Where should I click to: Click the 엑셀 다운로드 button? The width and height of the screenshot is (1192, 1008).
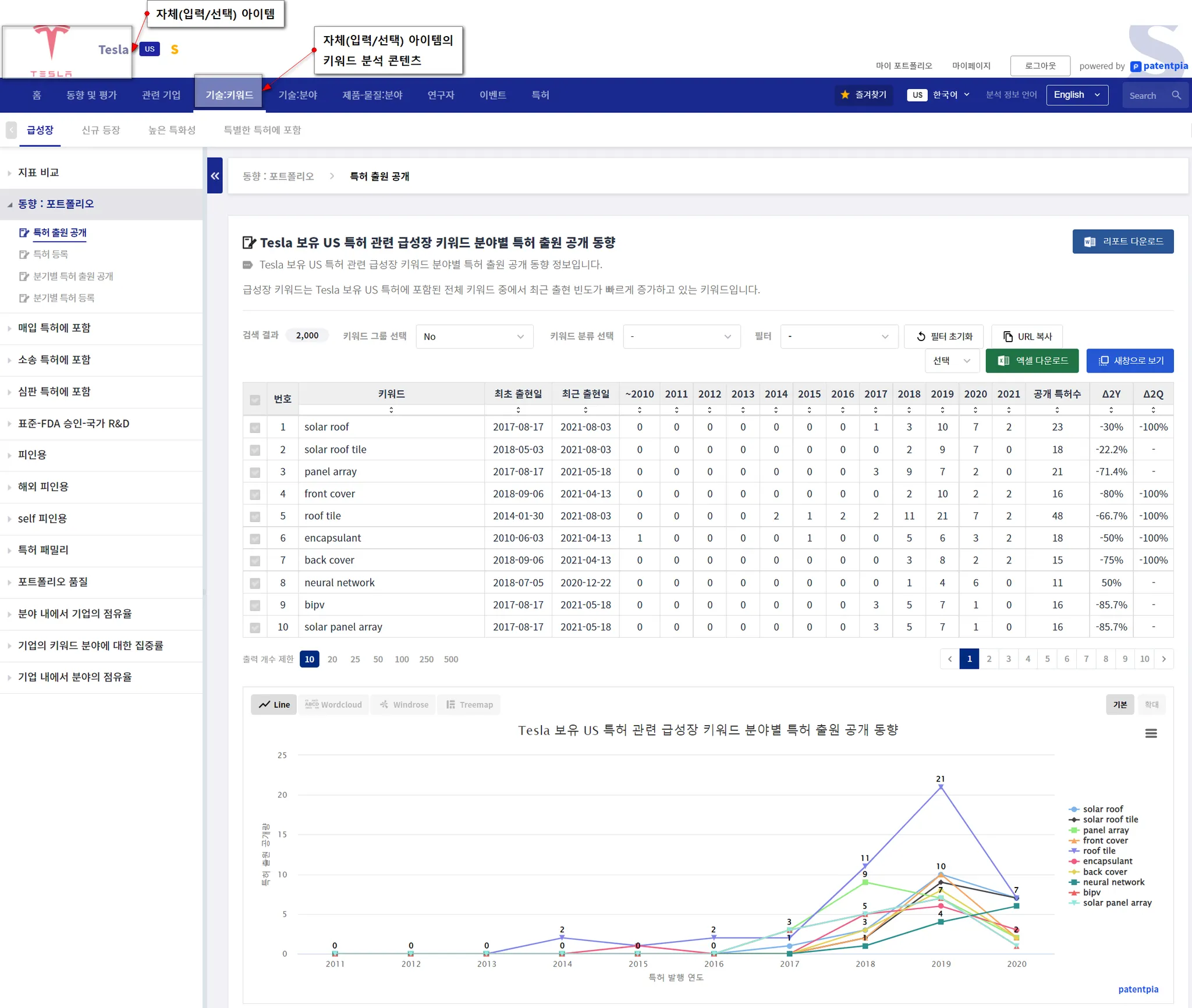[x=1032, y=361]
